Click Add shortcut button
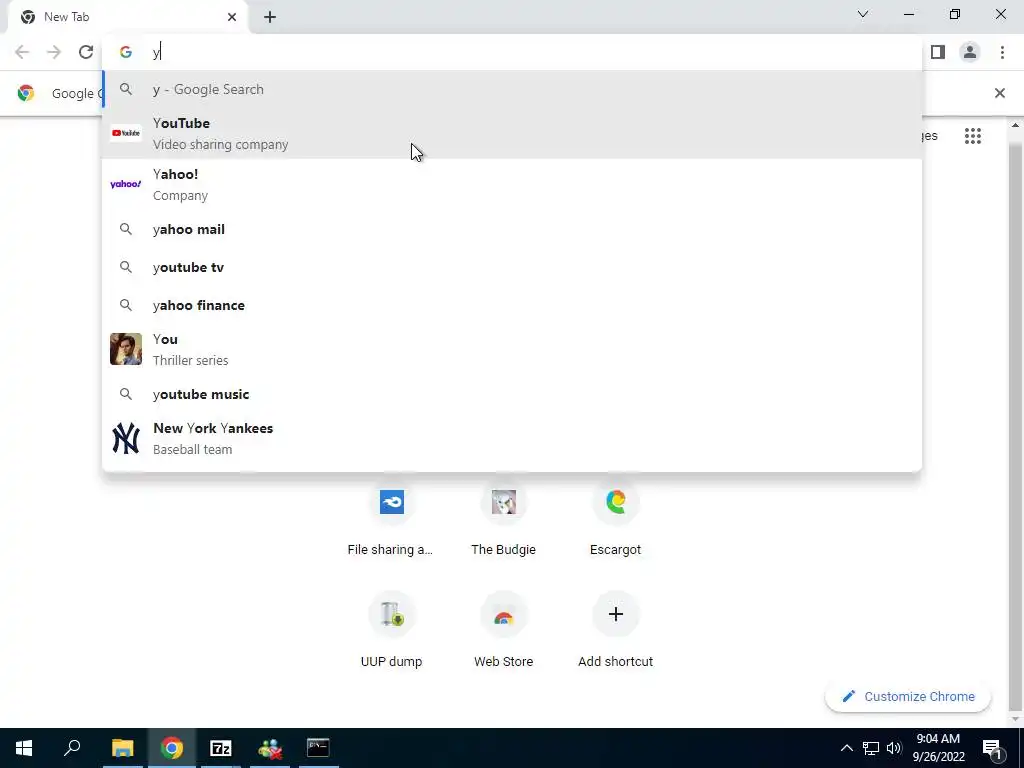This screenshot has height=768, width=1024. pos(615,632)
